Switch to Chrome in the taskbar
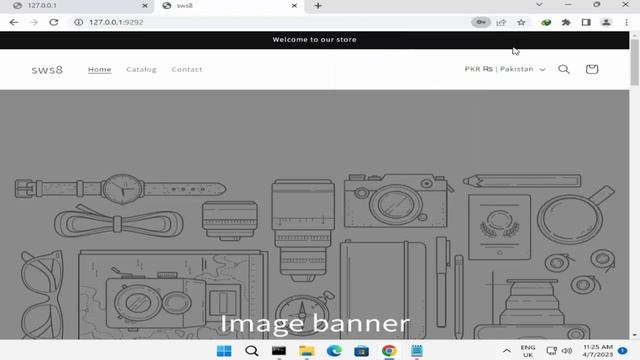This screenshot has width=640, height=360. [x=389, y=351]
